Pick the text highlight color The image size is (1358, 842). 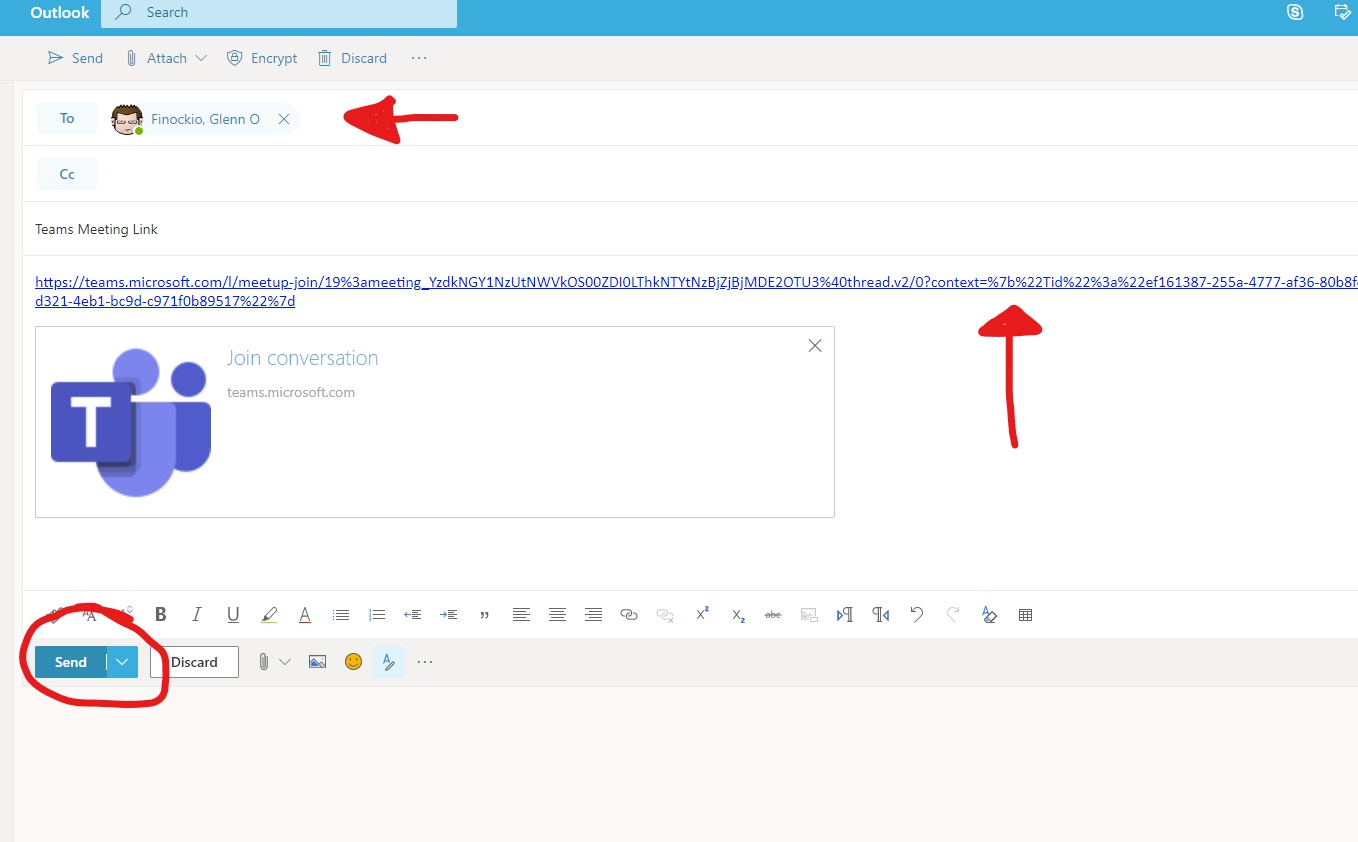click(x=269, y=615)
